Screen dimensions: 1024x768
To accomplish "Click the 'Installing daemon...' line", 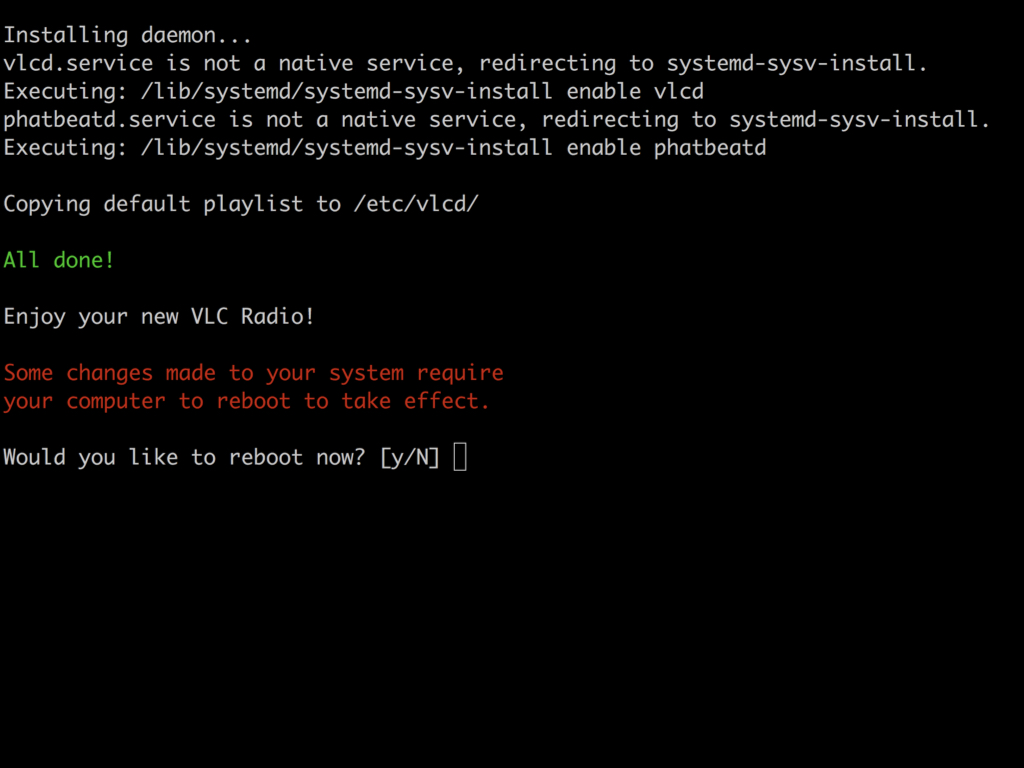I will [x=127, y=35].
